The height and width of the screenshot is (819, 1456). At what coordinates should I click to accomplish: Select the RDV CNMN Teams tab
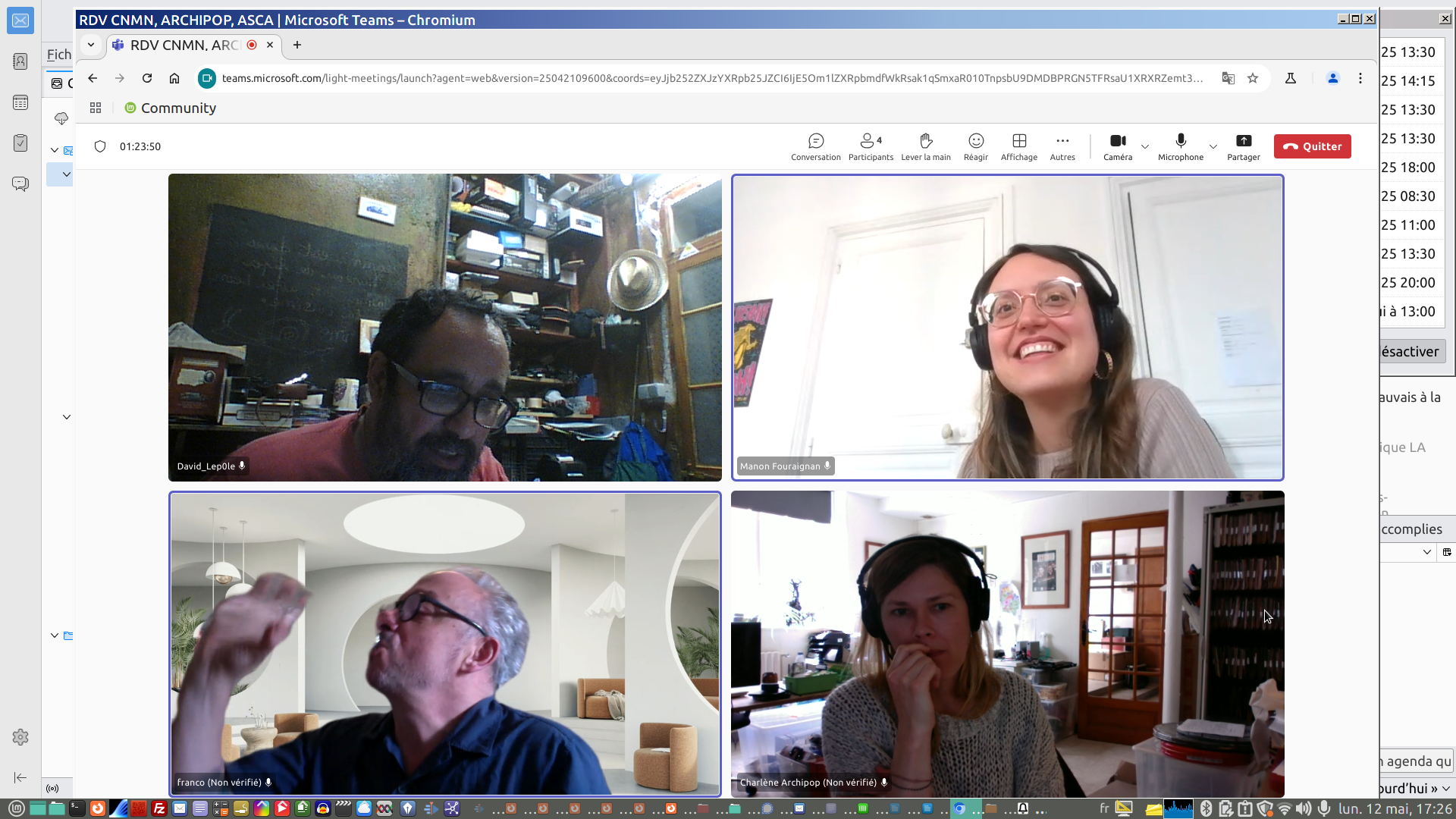[184, 45]
